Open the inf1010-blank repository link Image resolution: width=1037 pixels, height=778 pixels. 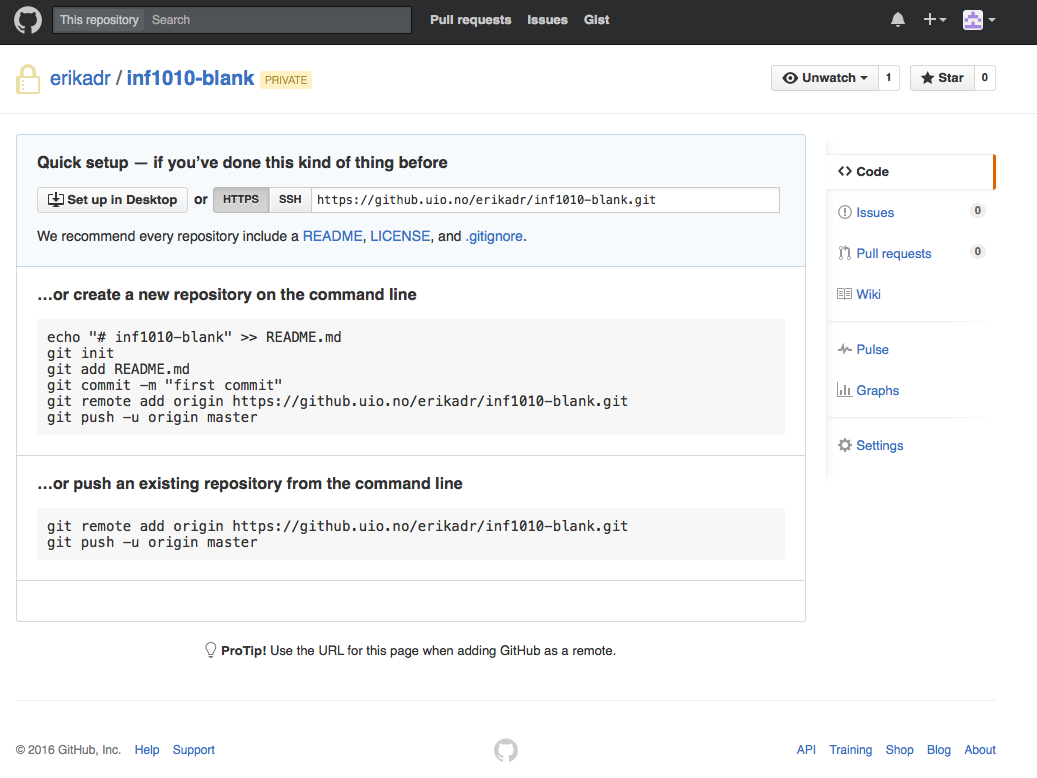click(x=190, y=78)
